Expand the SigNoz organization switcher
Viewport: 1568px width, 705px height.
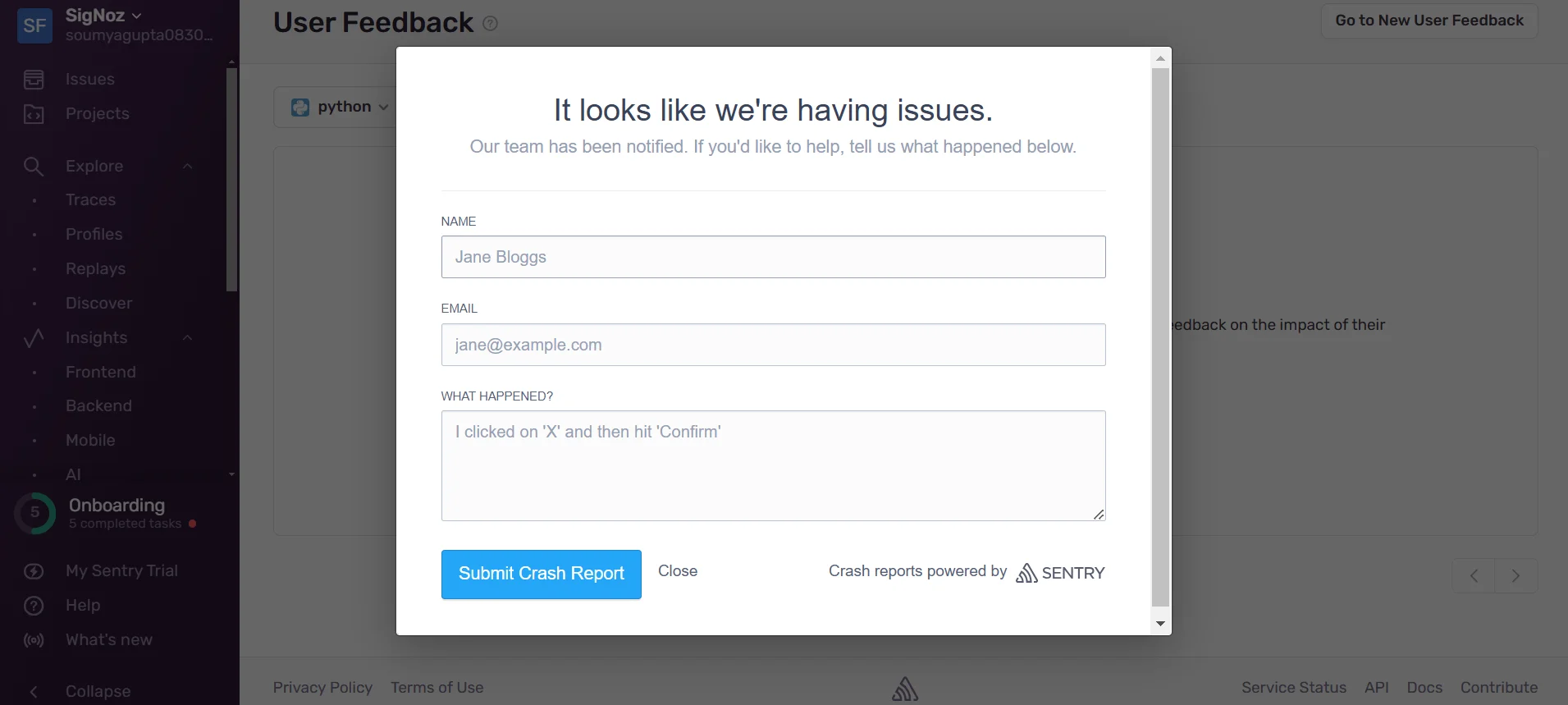click(x=137, y=15)
